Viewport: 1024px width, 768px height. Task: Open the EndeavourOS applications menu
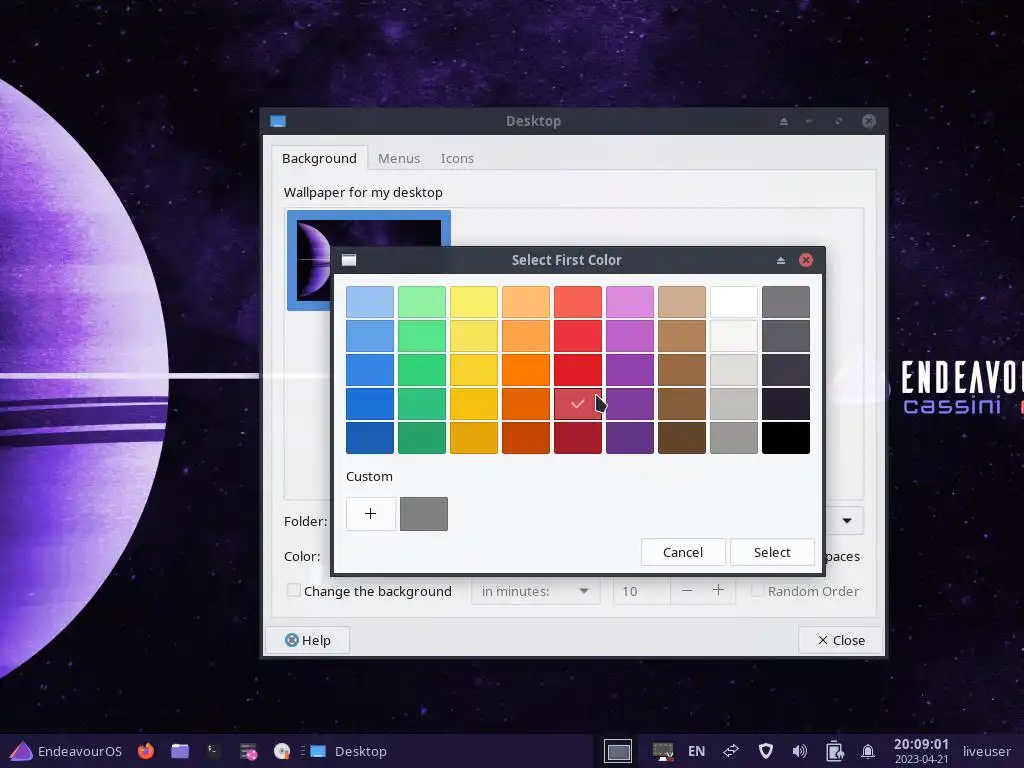(x=66, y=751)
